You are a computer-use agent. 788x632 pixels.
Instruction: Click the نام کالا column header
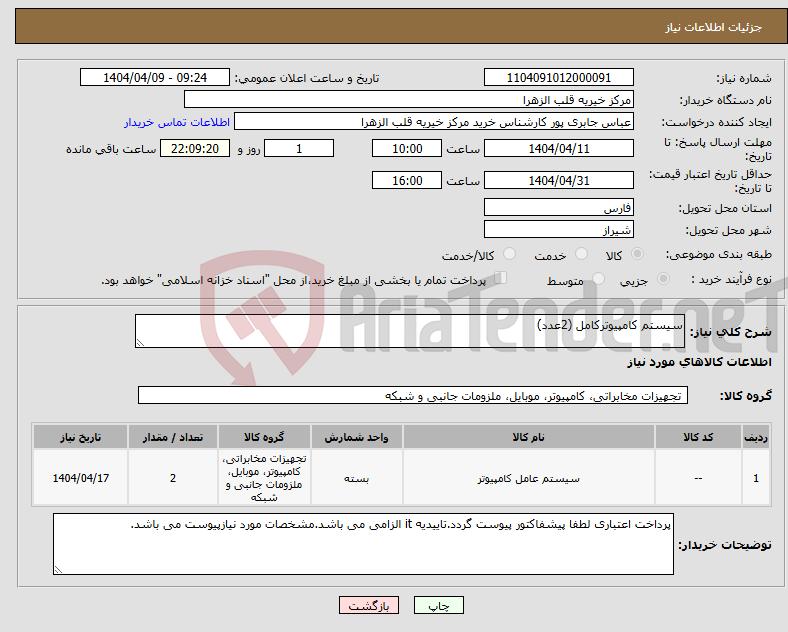(528, 437)
